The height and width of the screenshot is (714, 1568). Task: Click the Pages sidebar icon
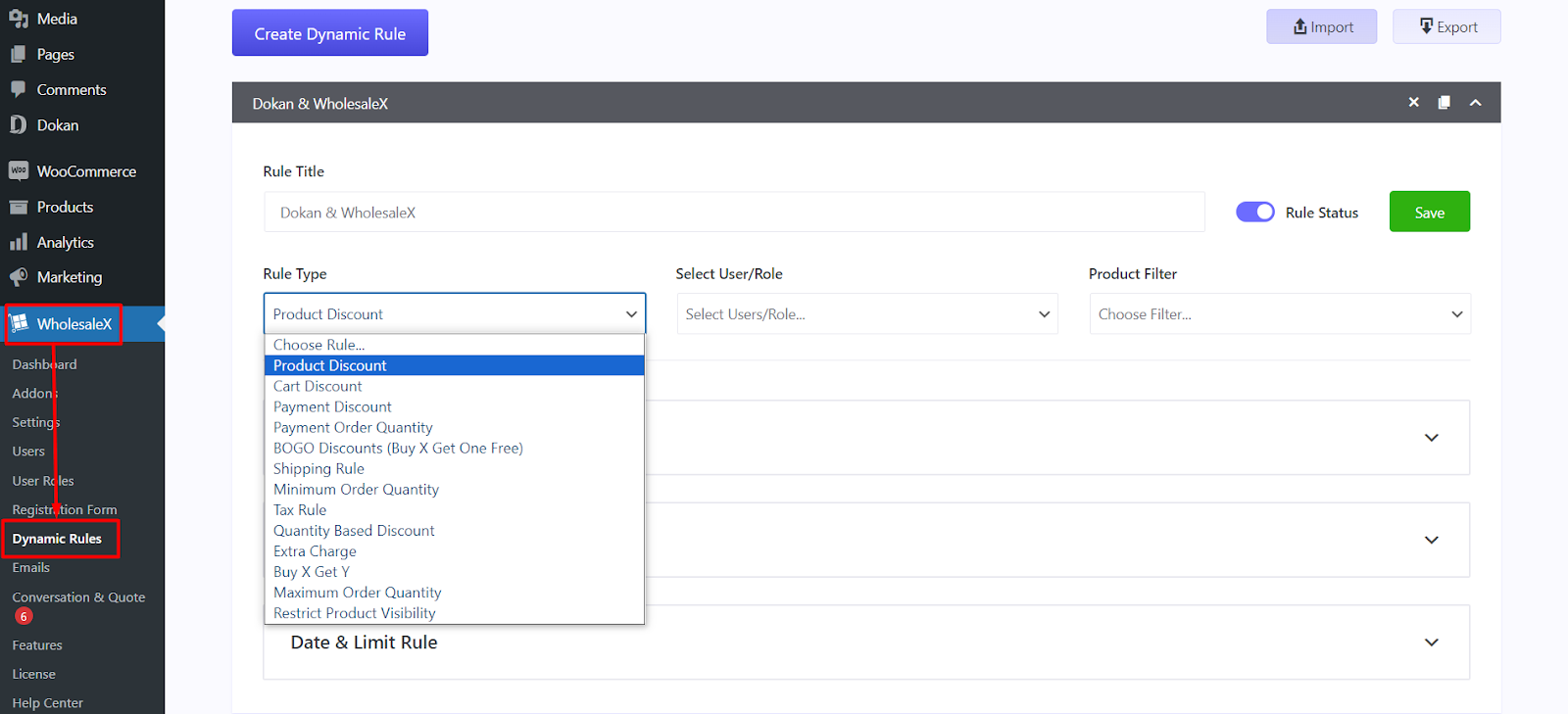pos(19,54)
